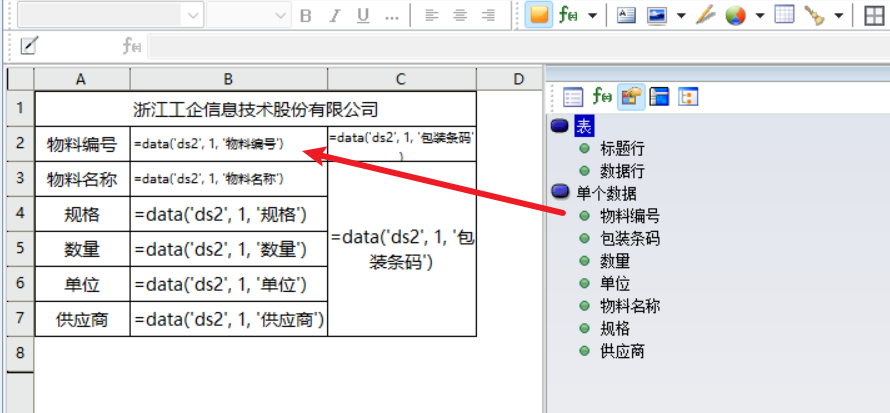Collapse the 单个数据 tree node
Viewport: 890px width, 413px height.
560,192
